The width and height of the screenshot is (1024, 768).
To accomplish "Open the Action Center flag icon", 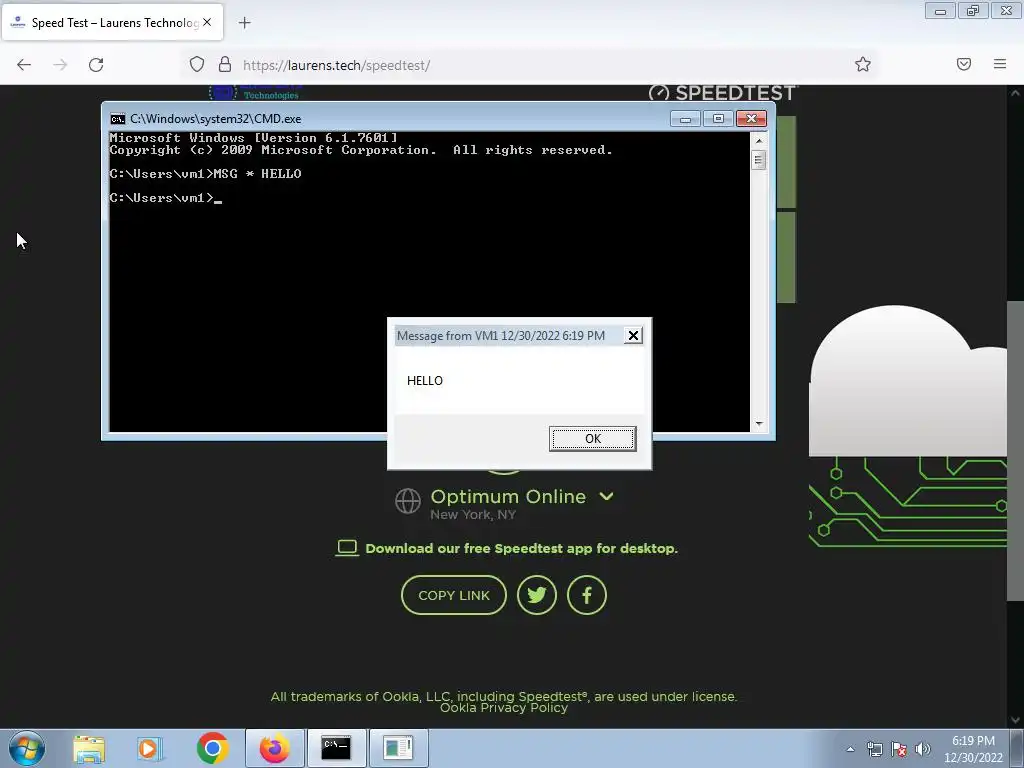I will (899, 749).
